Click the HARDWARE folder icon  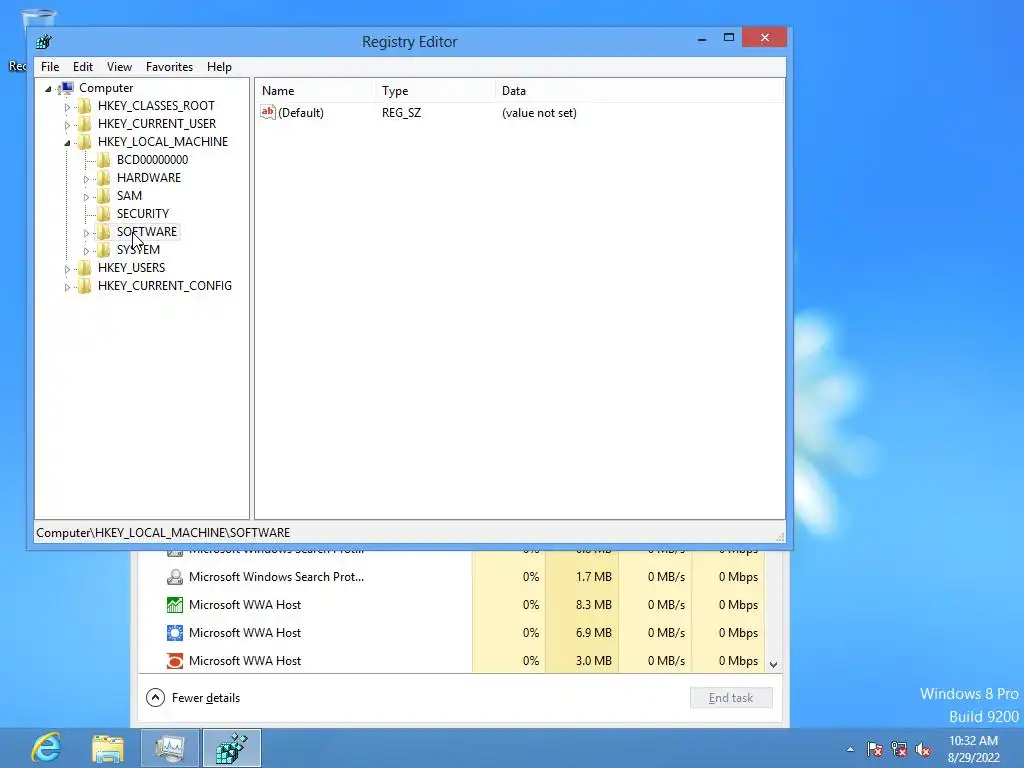tap(103, 178)
